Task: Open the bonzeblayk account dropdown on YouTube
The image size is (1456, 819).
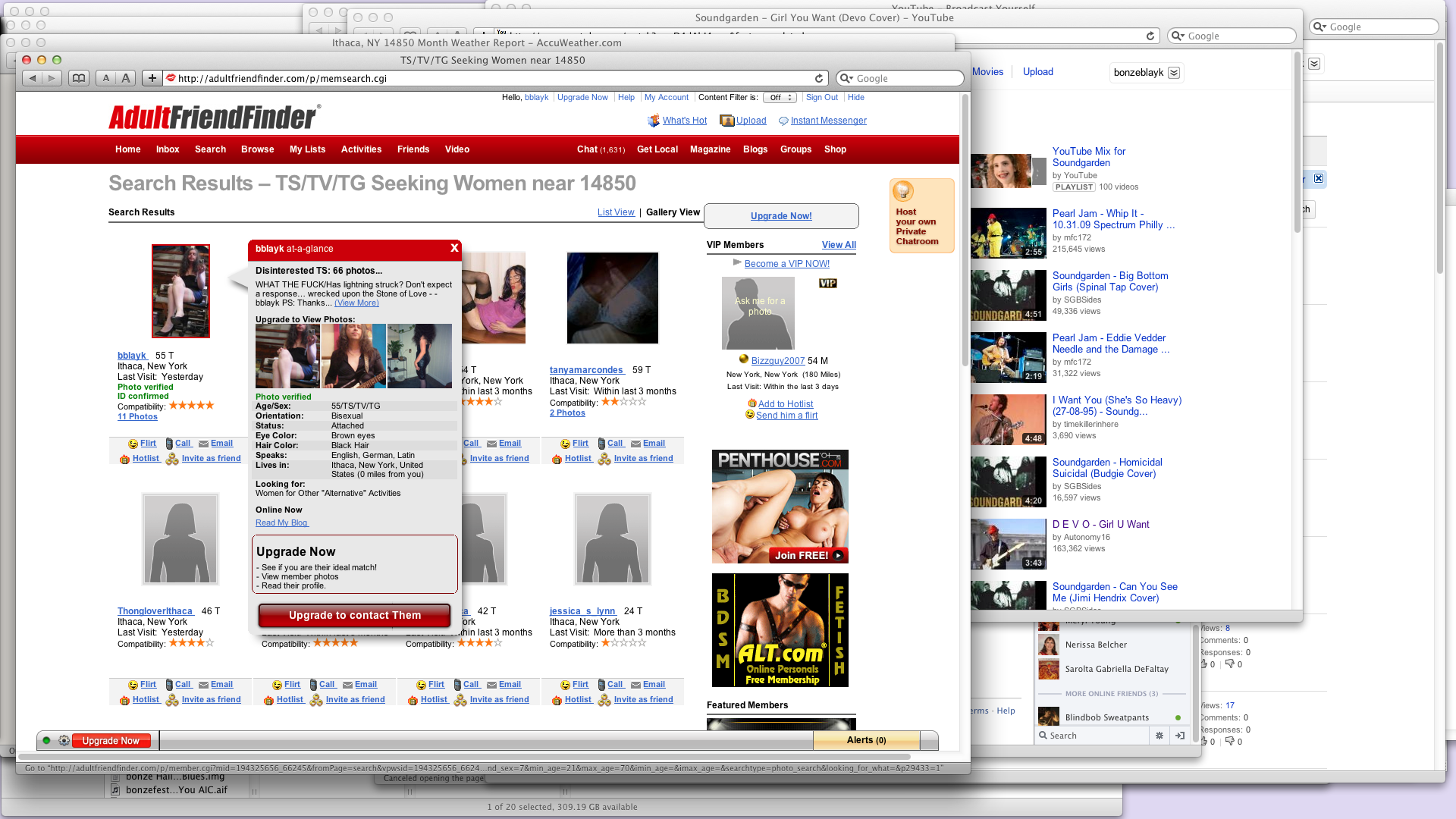Action: tap(1173, 73)
